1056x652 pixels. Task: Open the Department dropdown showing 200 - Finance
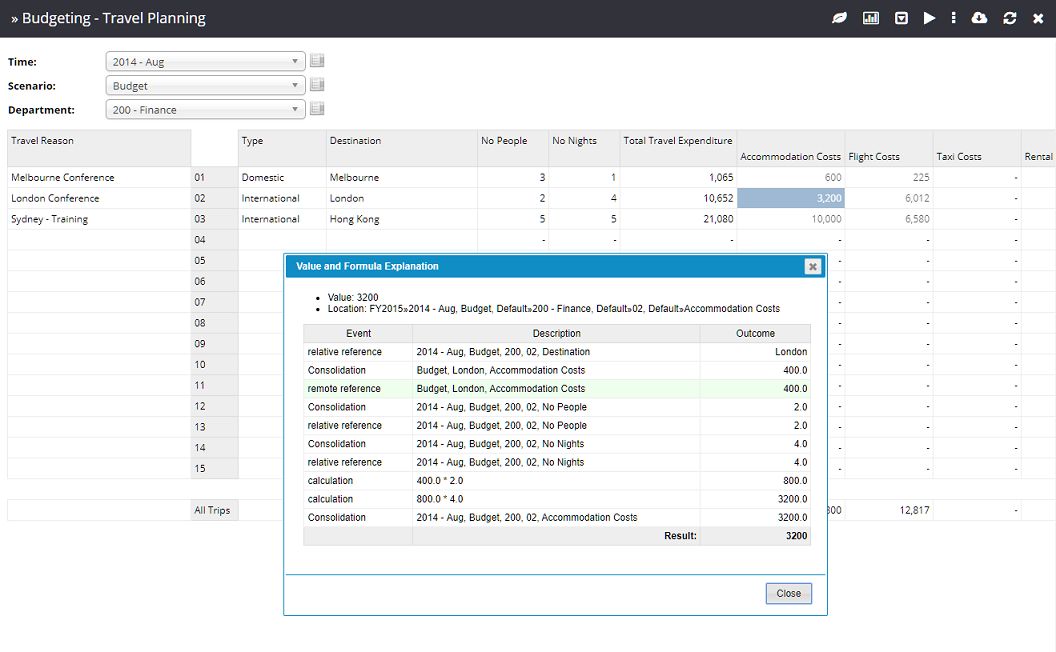205,109
